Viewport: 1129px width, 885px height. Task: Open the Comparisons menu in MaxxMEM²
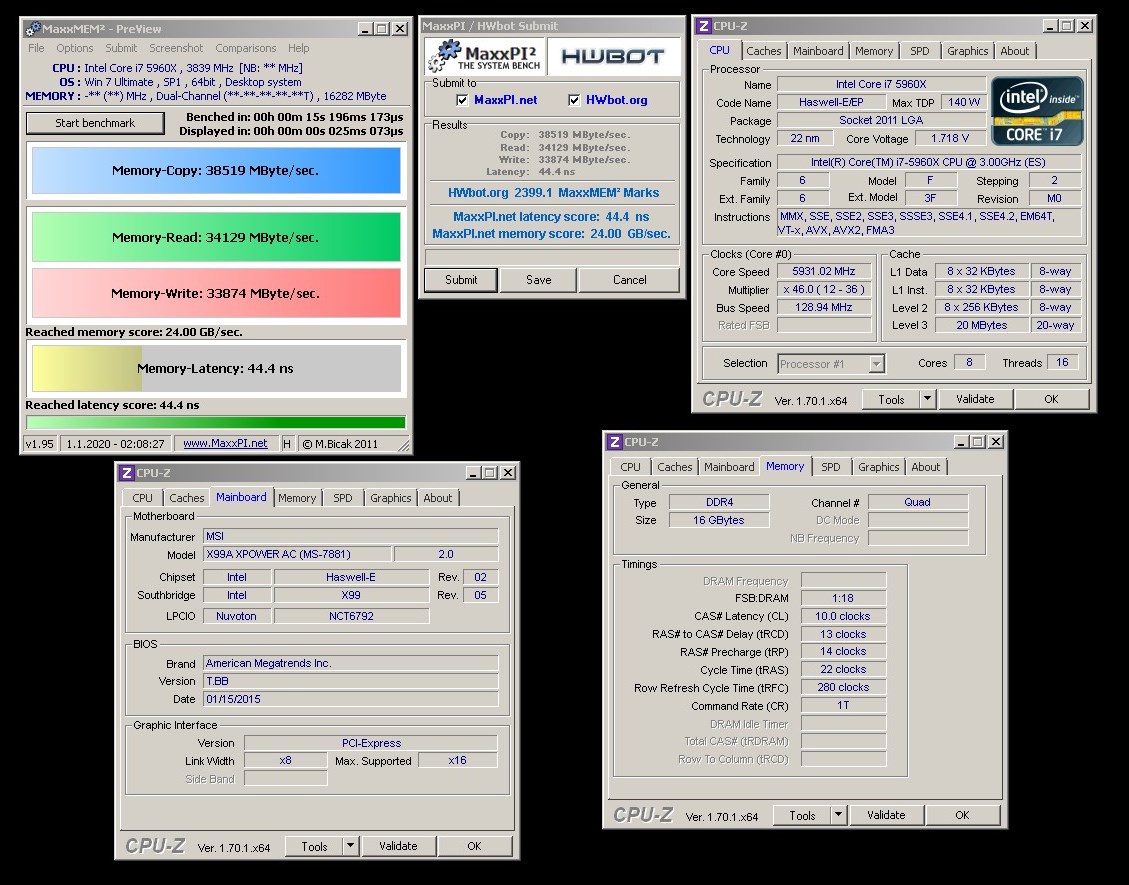pos(246,48)
